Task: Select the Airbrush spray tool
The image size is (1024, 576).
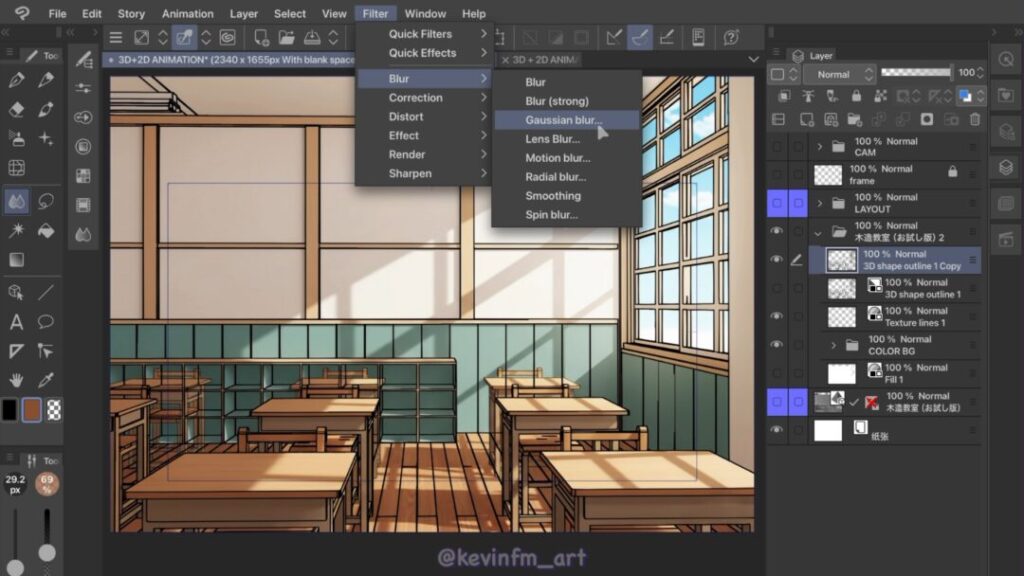Action: coord(16,138)
